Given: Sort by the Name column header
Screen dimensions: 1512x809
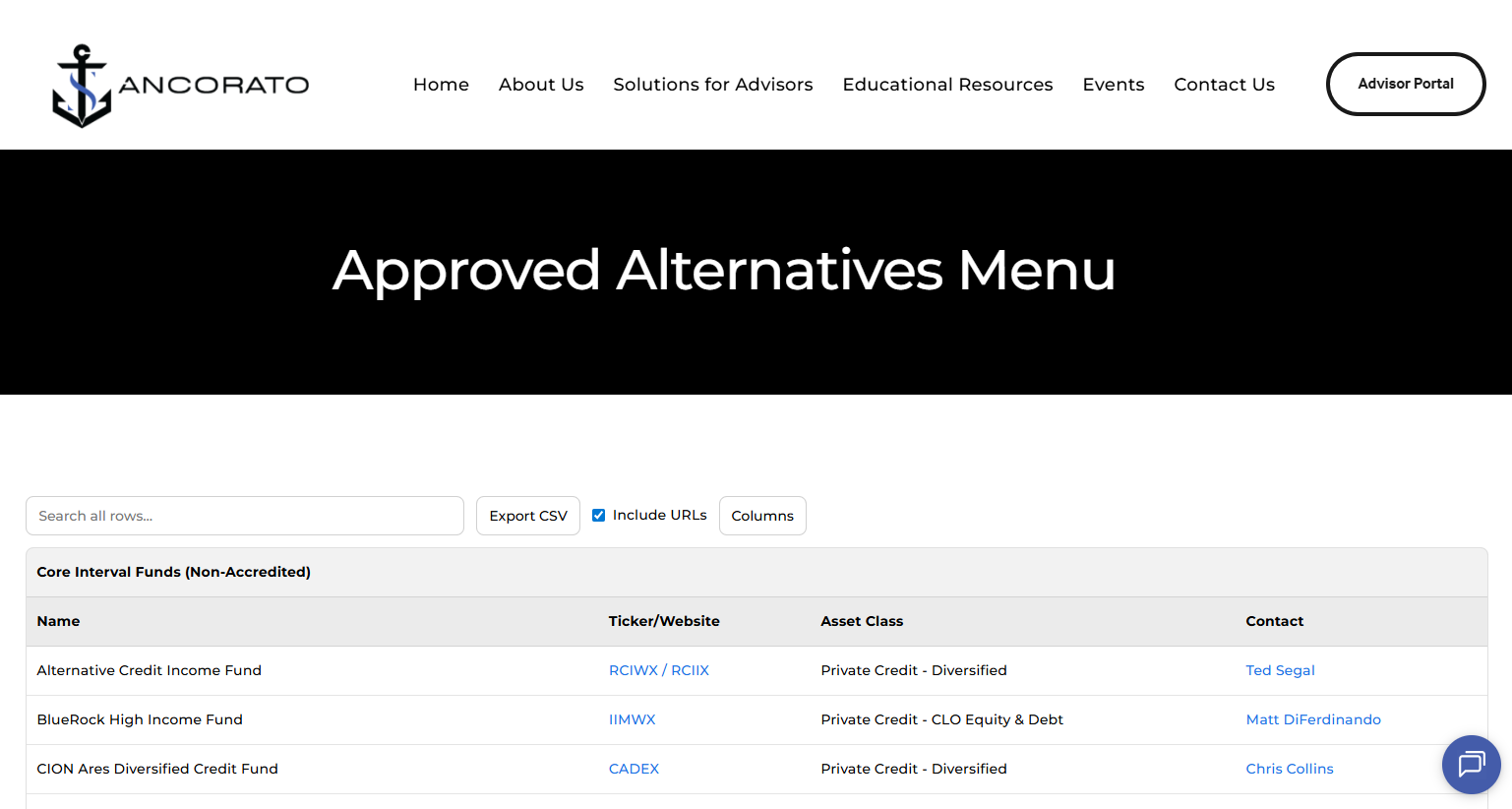Looking at the screenshot, I should click(58, 621).
